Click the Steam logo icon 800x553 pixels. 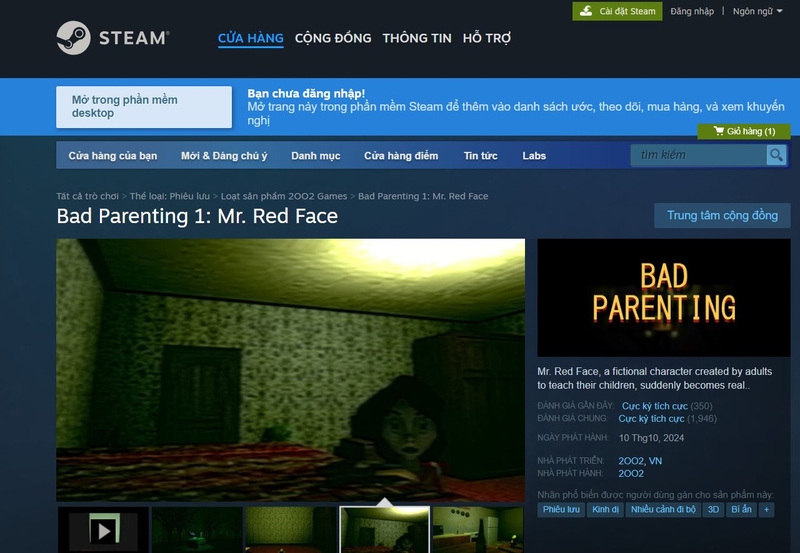click(x=73, y=37)
